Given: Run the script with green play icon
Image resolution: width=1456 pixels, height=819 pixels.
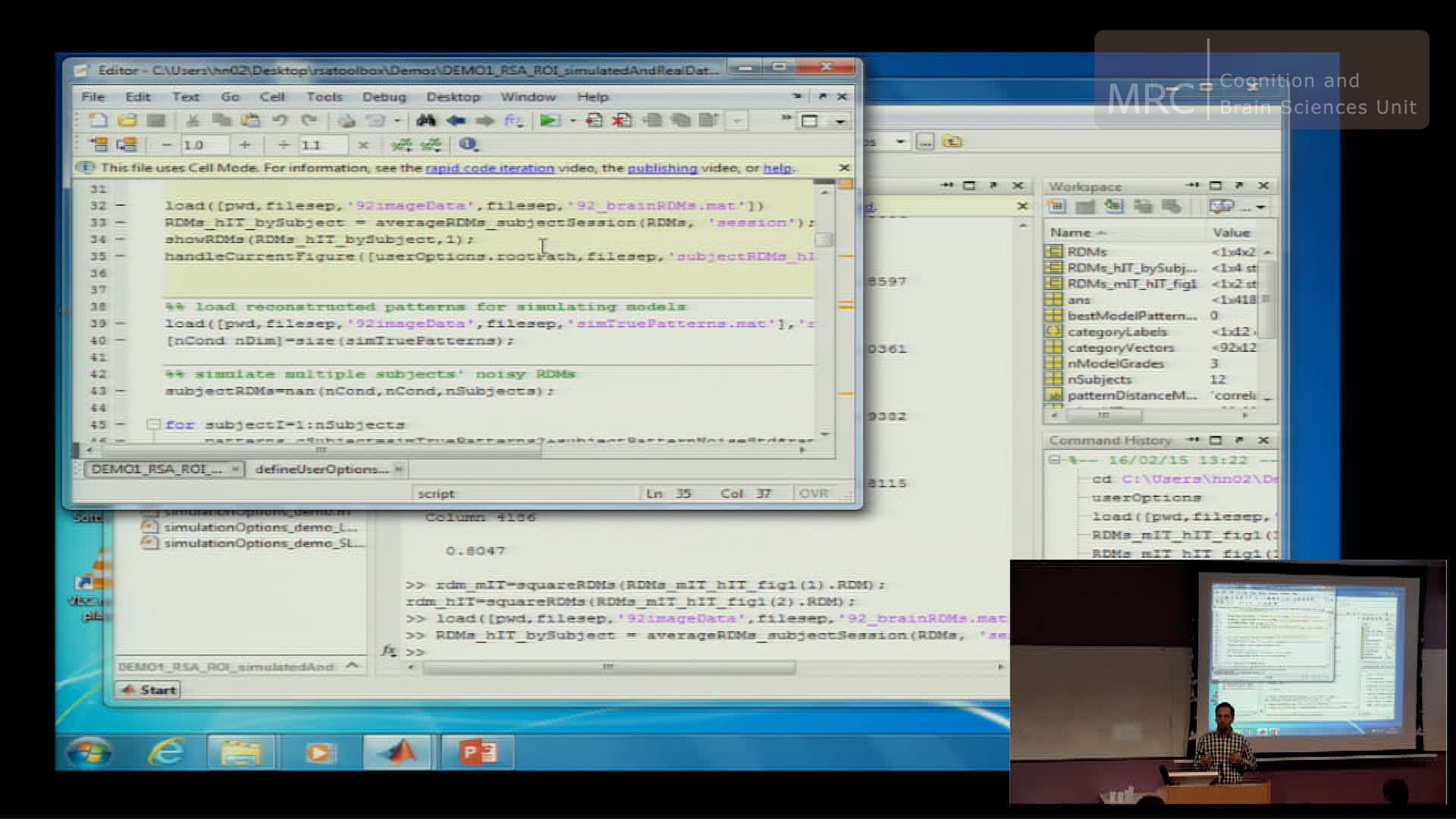Looking at the screenshot, I should (x=548, y=121).
